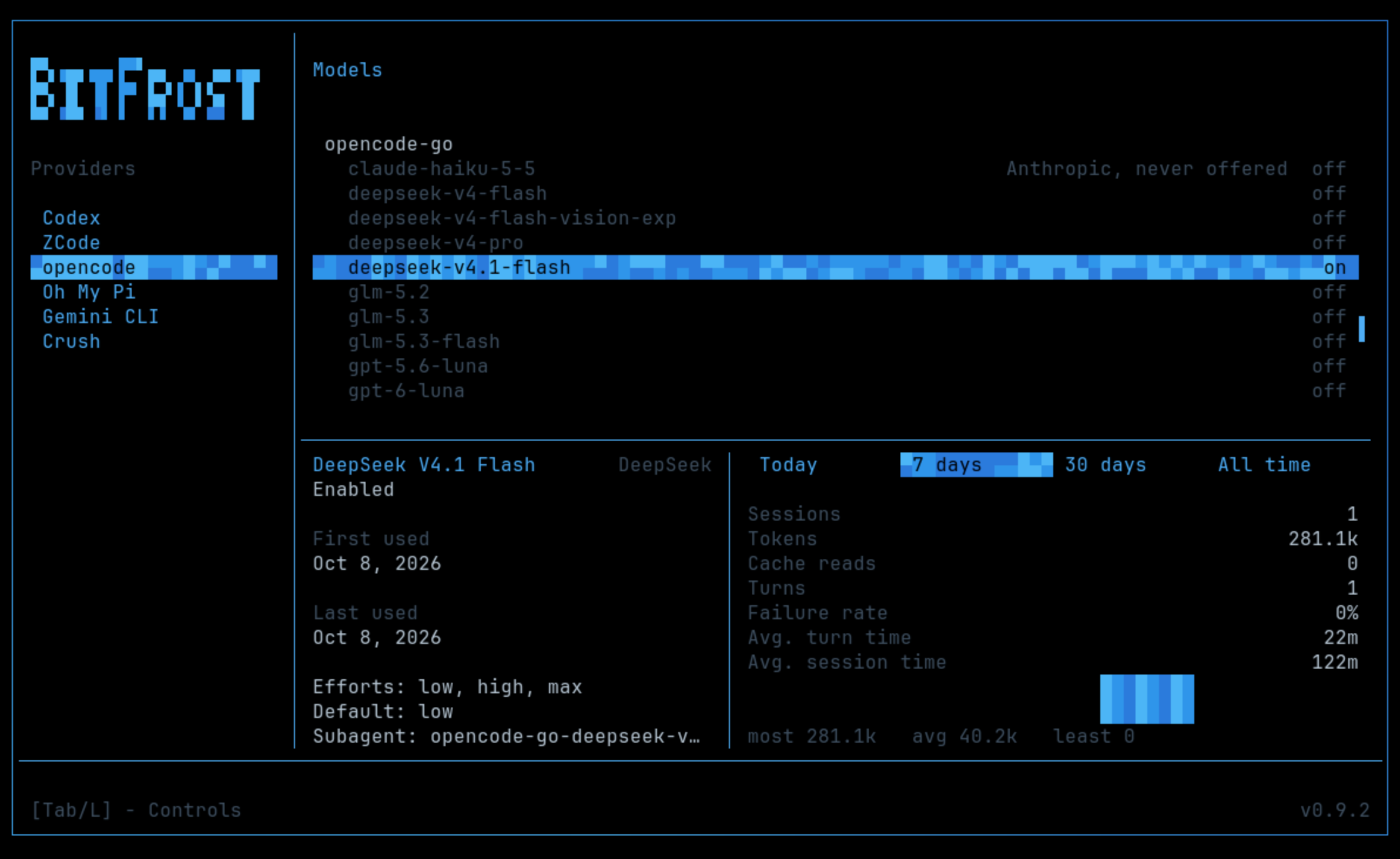Select the opencode provider

153,267
